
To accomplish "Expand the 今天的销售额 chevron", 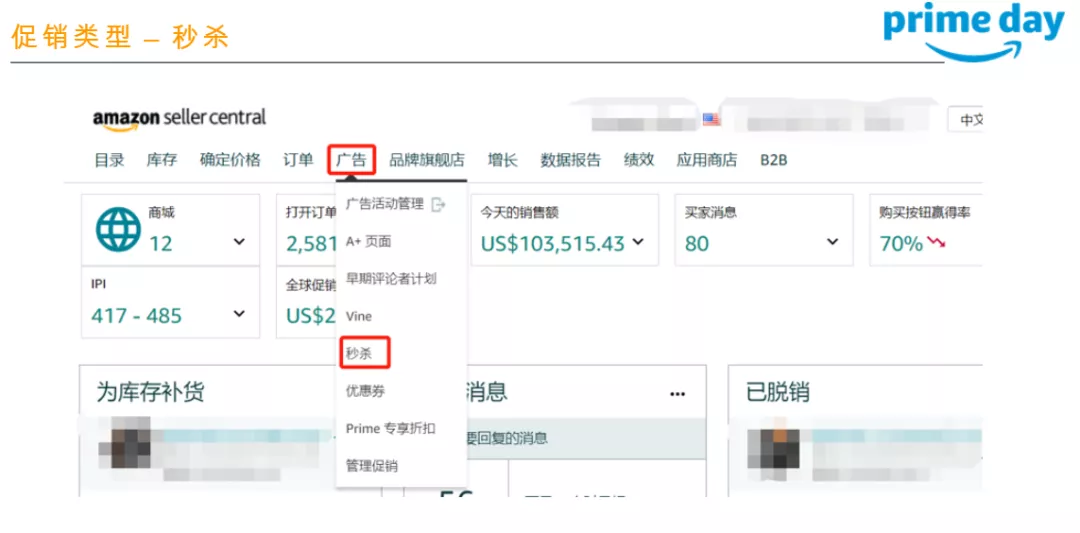I will 638,242.
